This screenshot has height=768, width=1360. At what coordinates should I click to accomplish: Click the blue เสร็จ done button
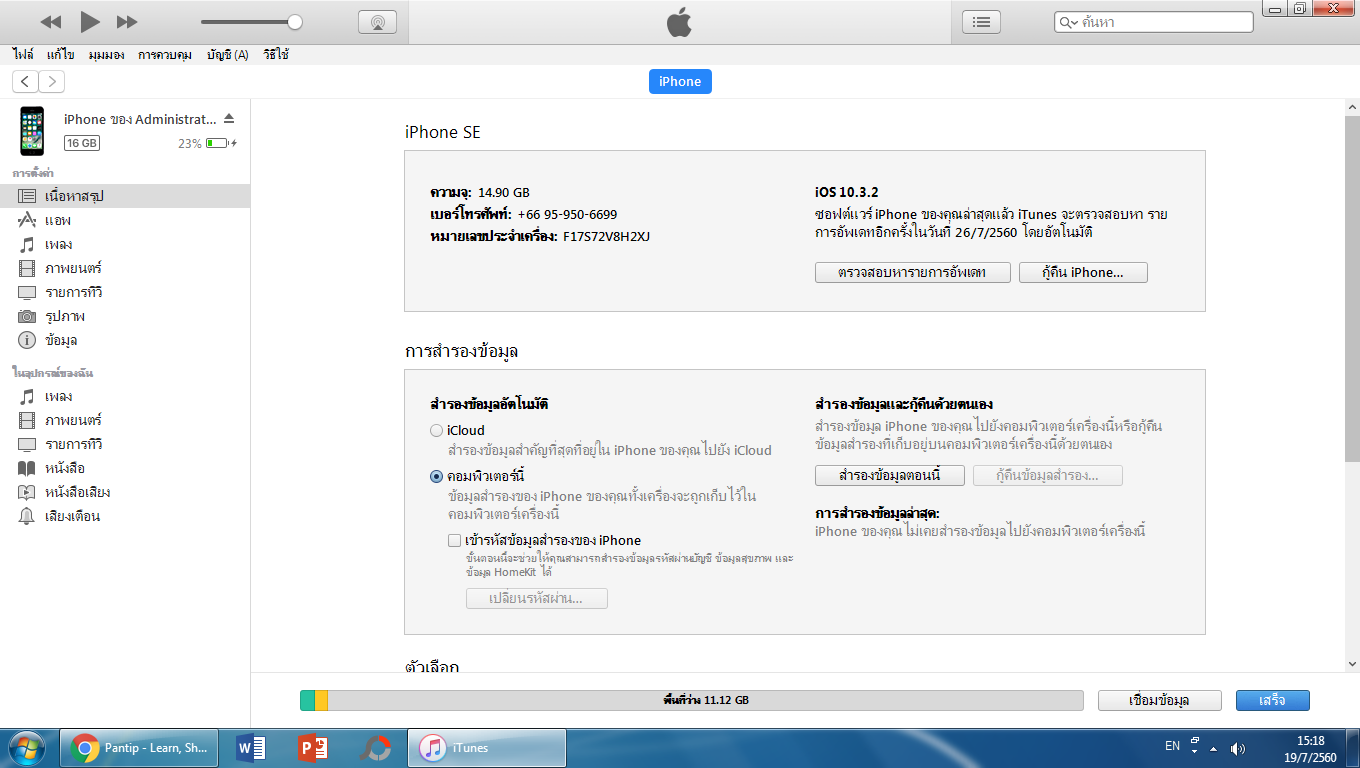point(1272,700)
